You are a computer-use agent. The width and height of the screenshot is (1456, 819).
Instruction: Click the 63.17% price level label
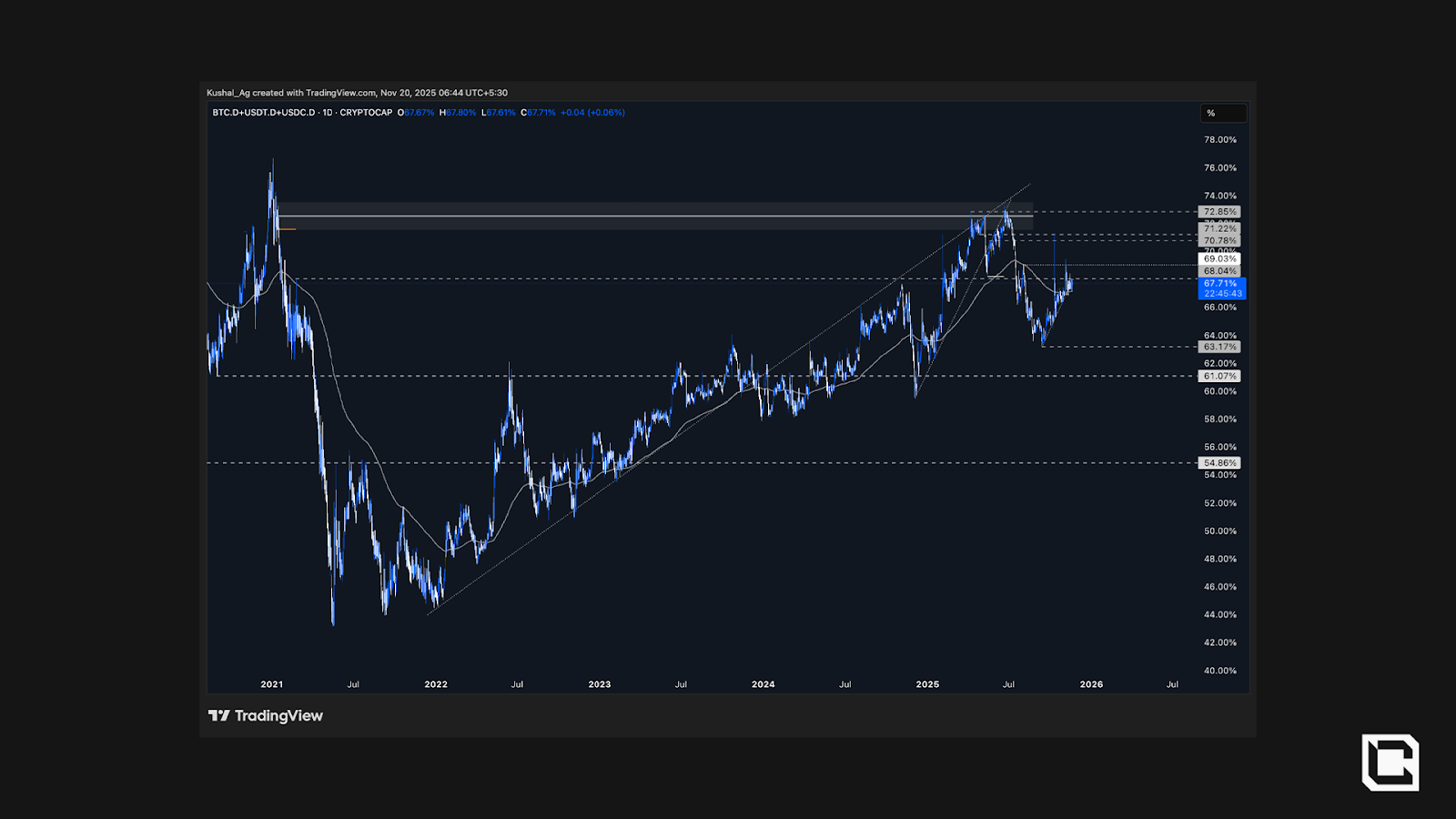(x=1219, y=347)
